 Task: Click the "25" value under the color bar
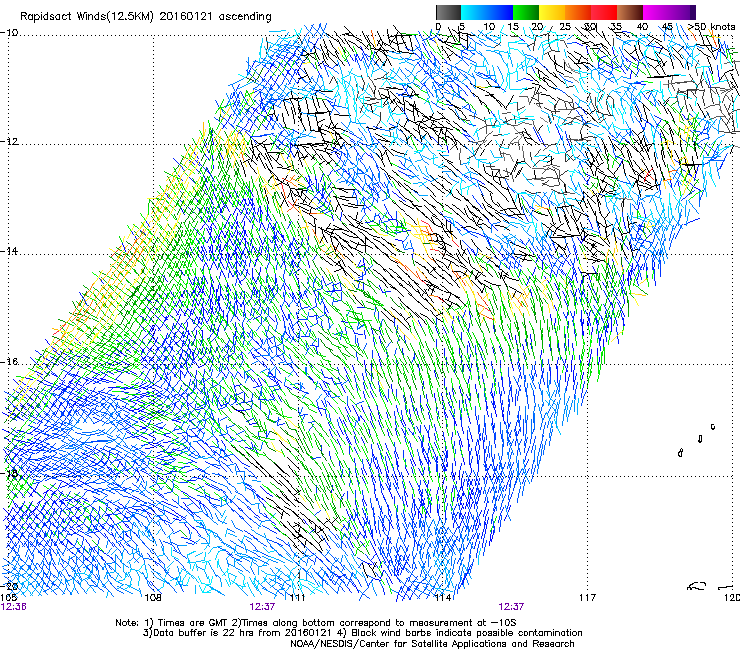pyautogui.click(x=564, y=26)
